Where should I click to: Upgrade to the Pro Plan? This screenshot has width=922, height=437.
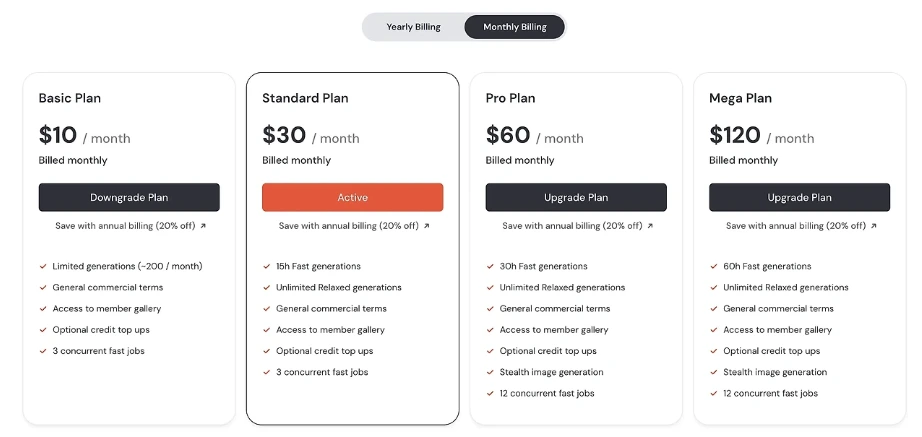point(576,197)
